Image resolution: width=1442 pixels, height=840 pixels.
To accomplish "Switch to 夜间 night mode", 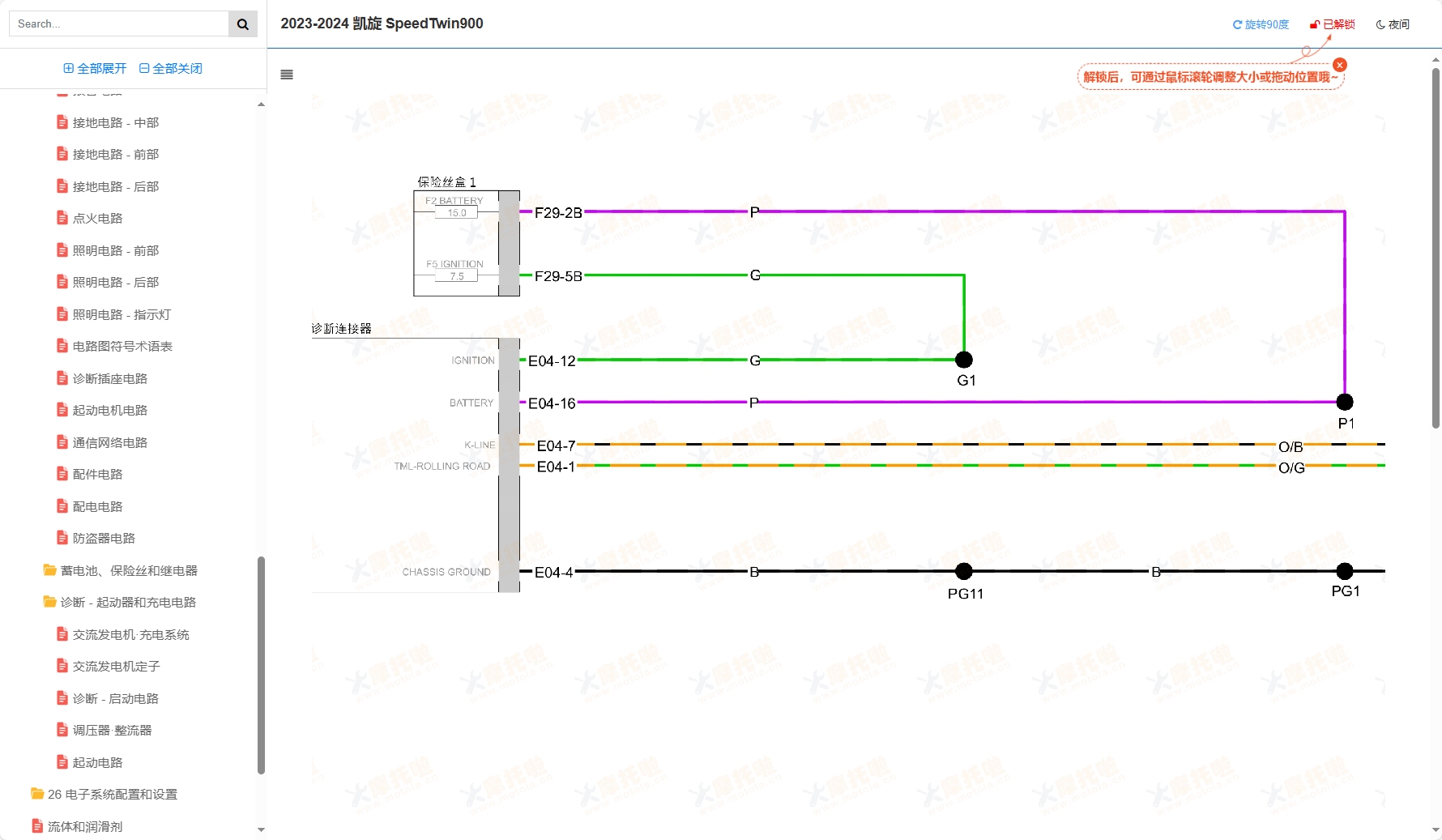I will [x=1393, y=24].
